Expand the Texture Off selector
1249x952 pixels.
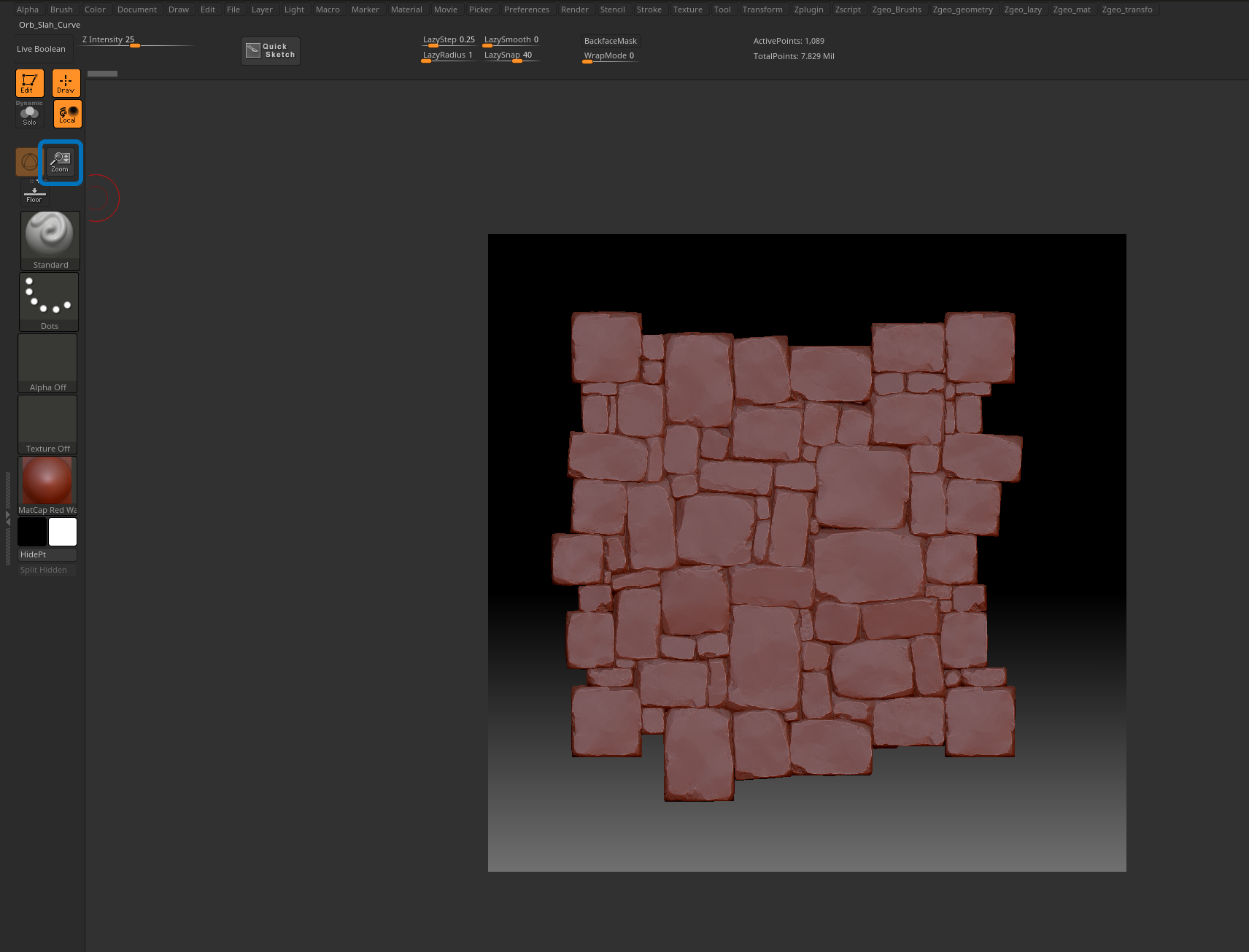coord(48,424)
